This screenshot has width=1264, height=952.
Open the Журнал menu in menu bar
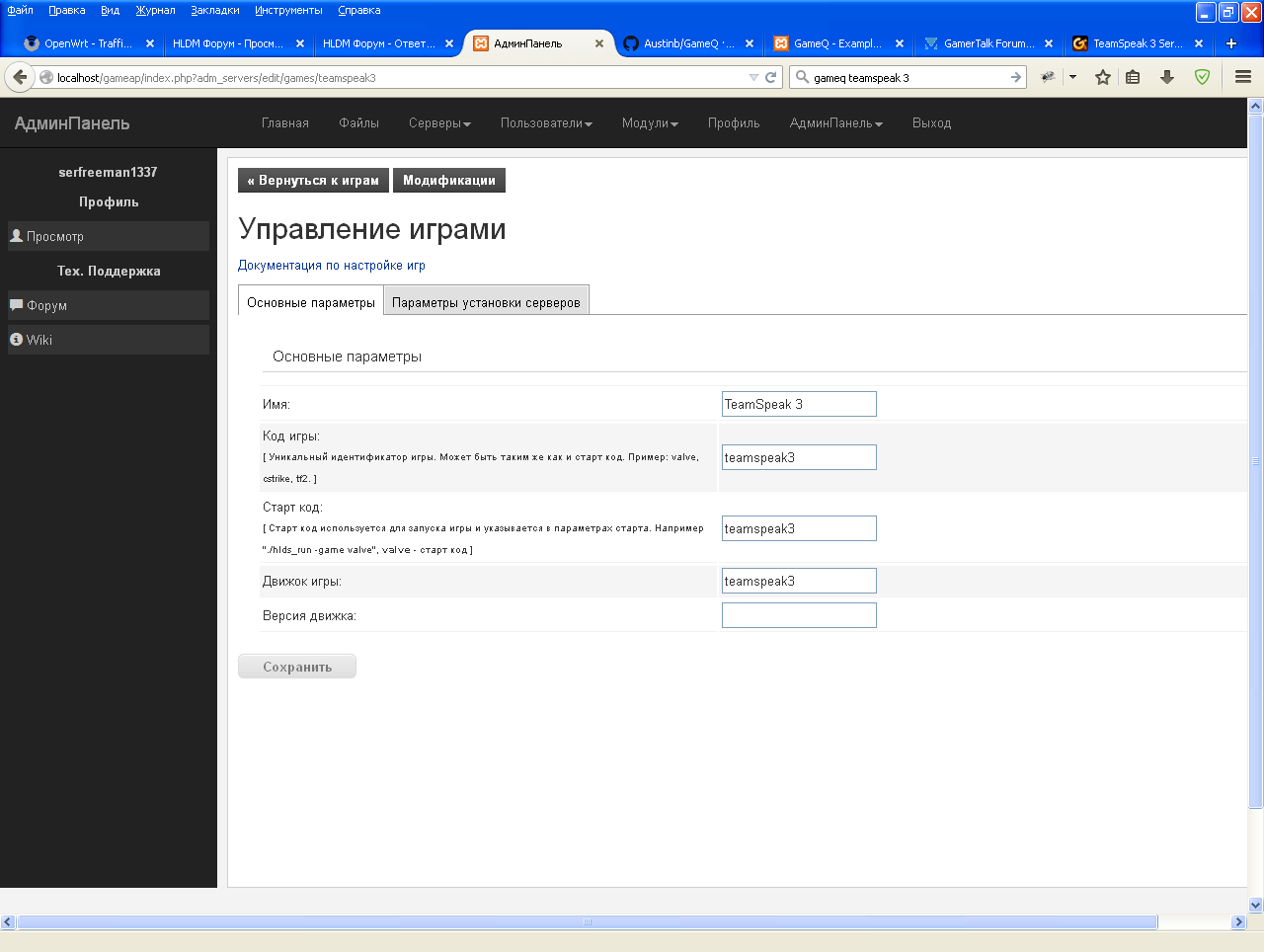click(x=155, y=10)
